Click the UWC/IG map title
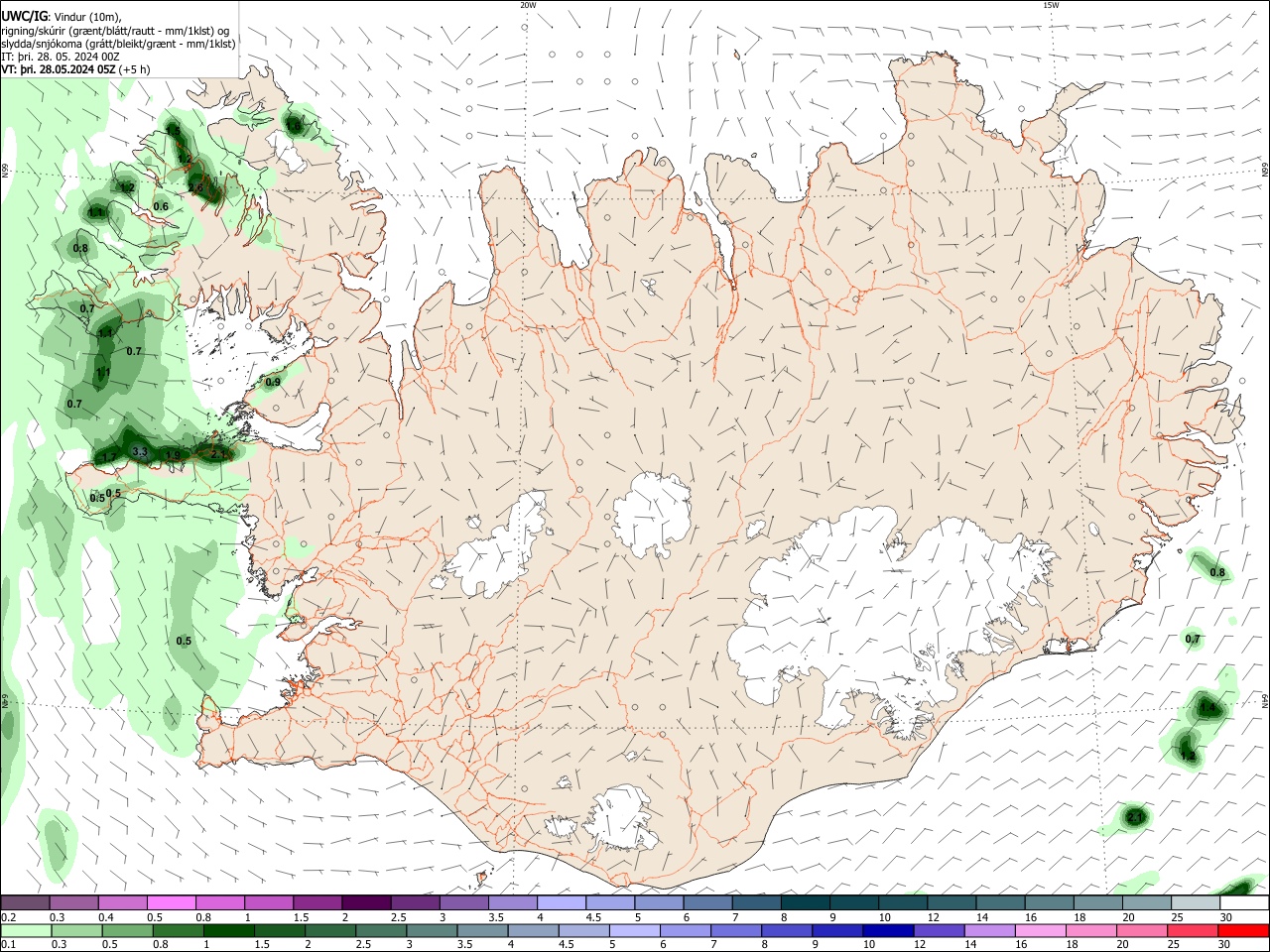This screenshot has height=952, width=1270. click(x=61, y=17)
